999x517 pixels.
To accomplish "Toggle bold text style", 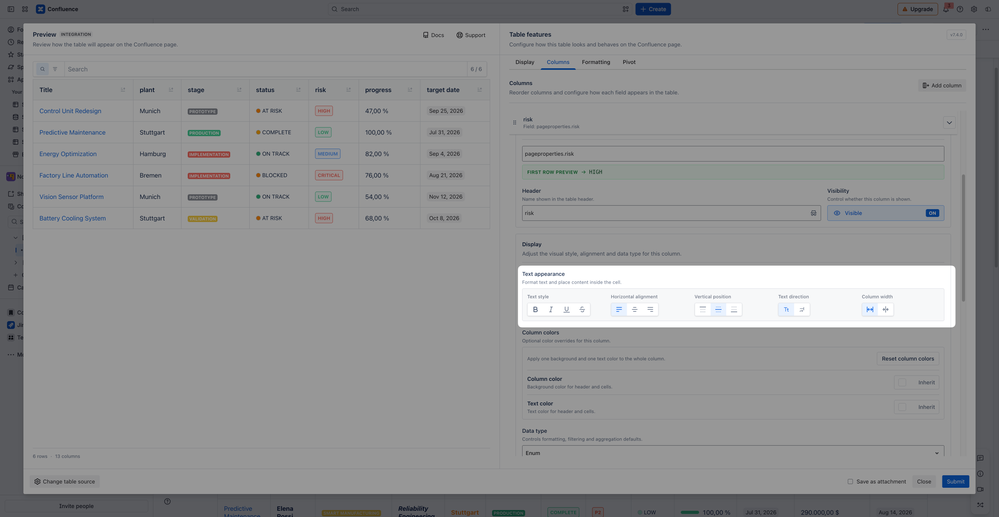I will coord(535,310).
